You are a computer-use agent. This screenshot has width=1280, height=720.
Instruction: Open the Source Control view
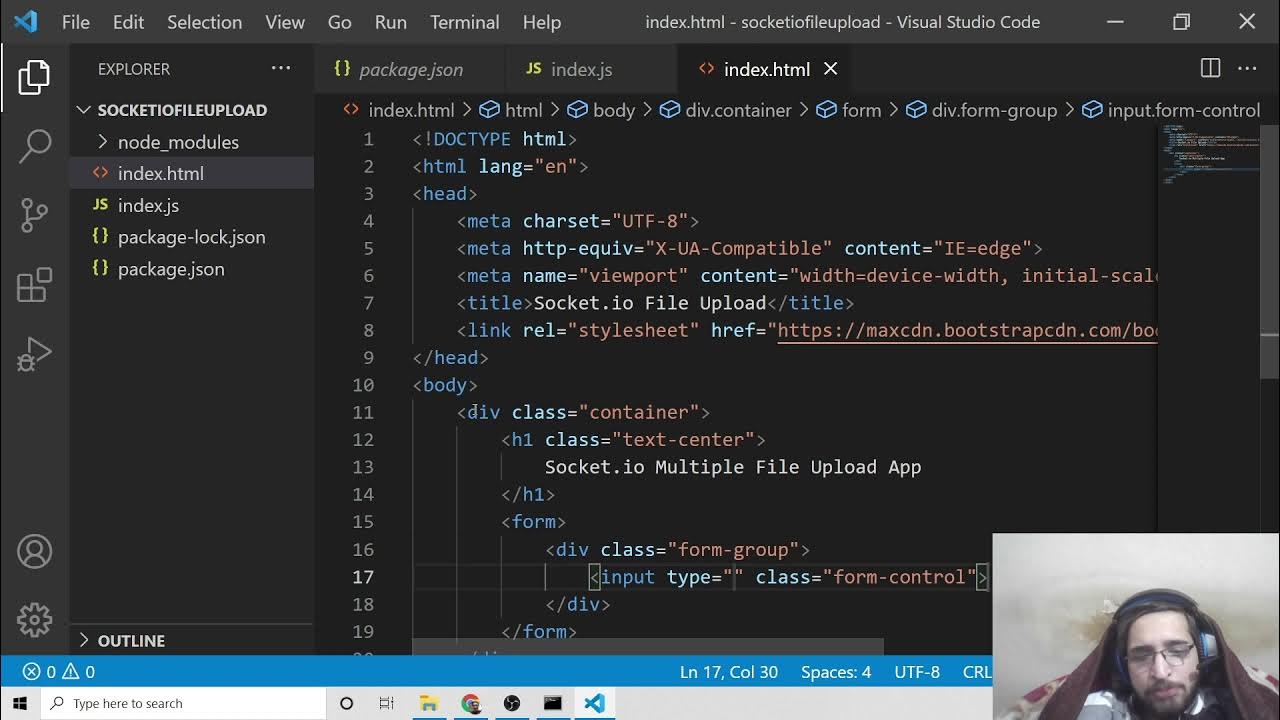click(34, 215)
